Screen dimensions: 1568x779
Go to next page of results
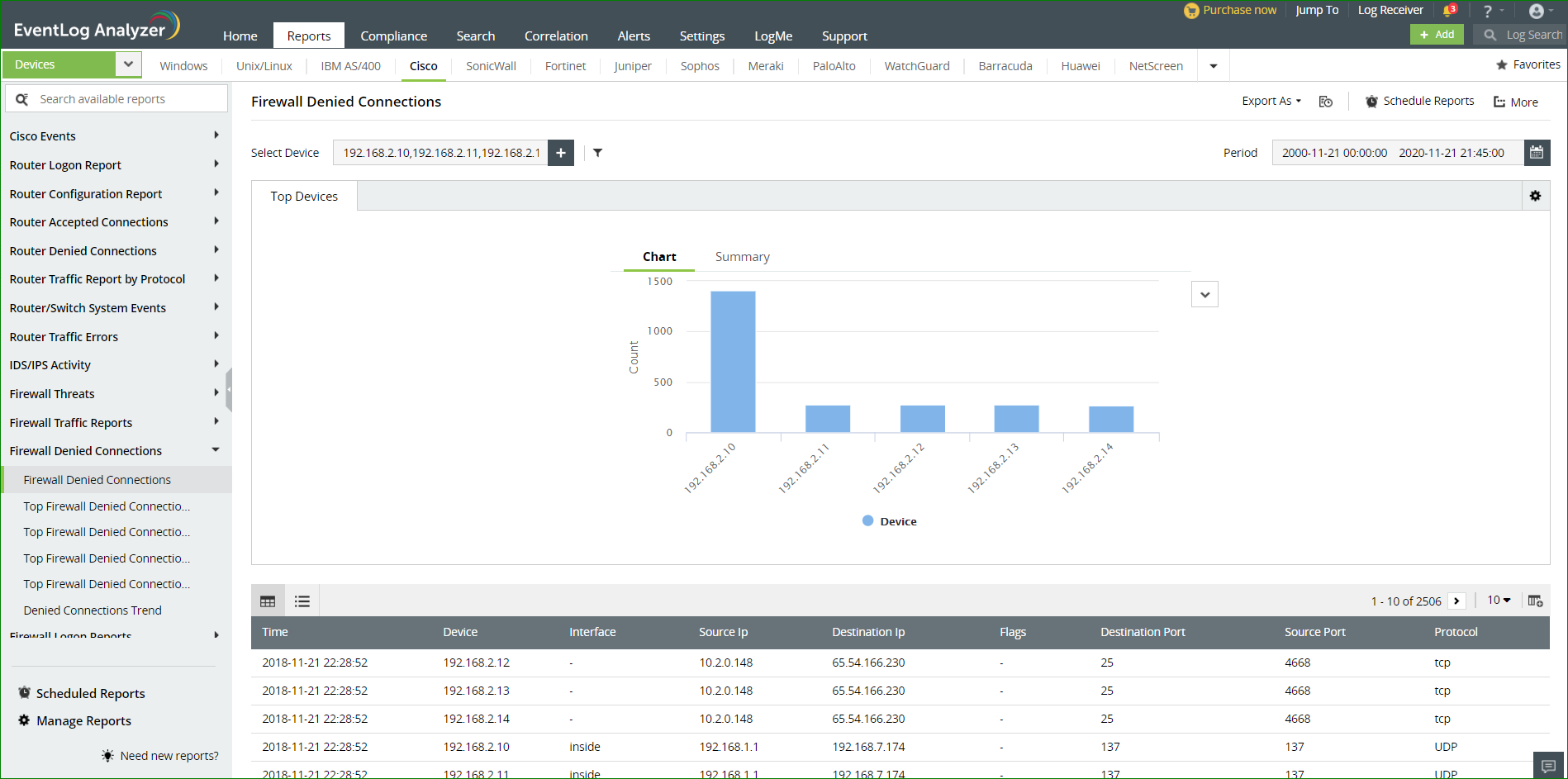[1457, 601]
